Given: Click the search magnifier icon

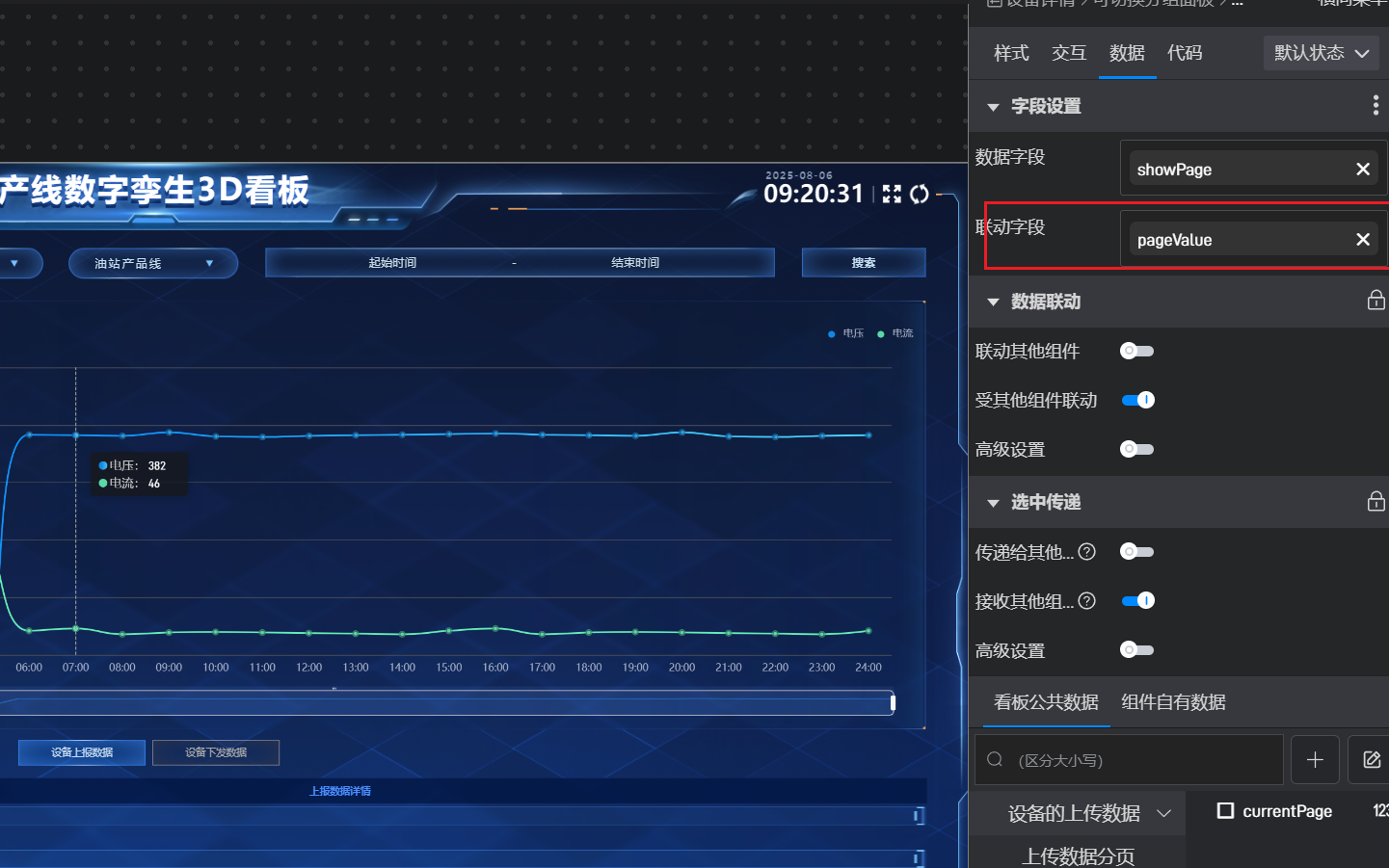Looking at the screenshot, I should click(995, 760).
